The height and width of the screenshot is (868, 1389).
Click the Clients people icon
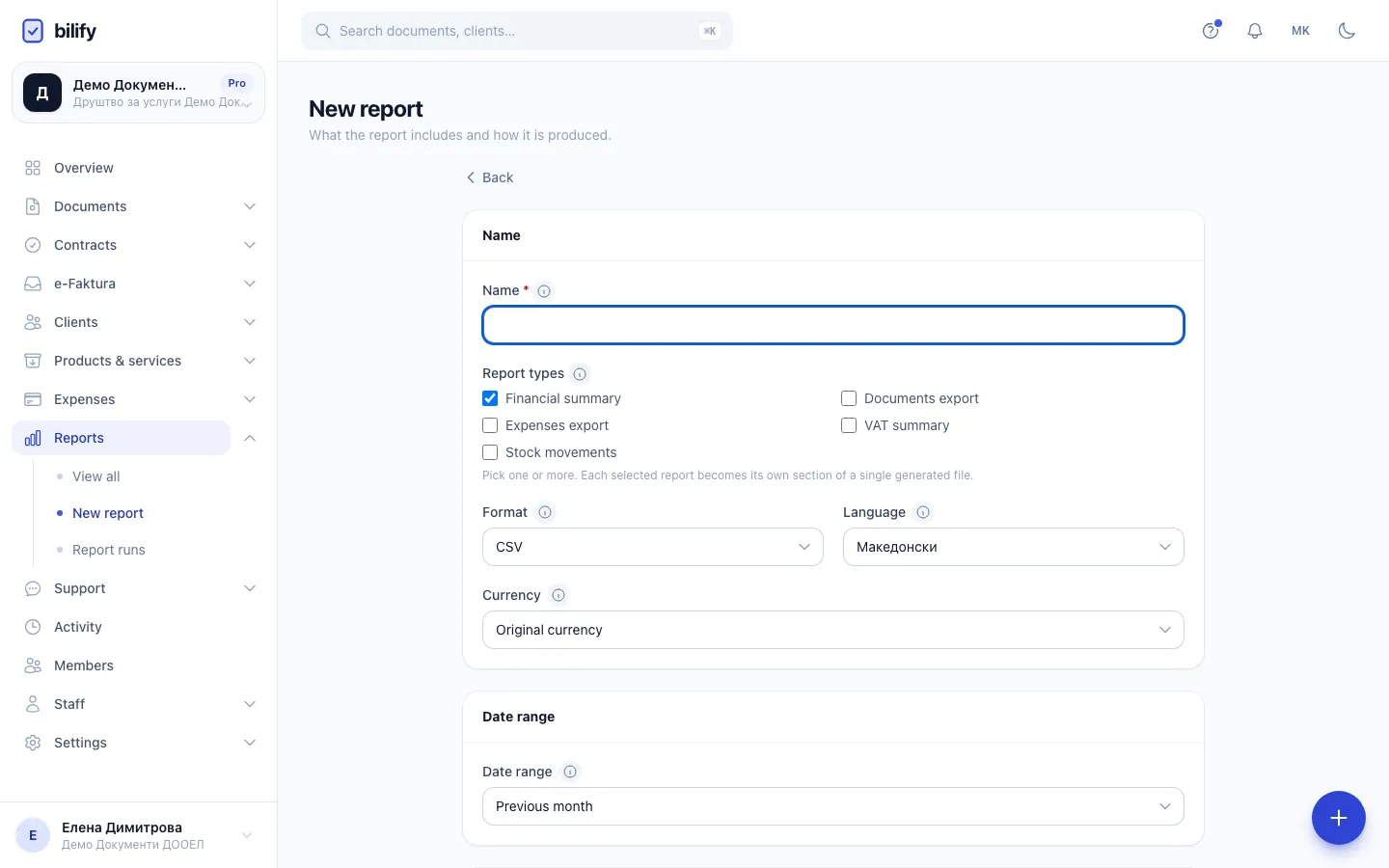33,322
